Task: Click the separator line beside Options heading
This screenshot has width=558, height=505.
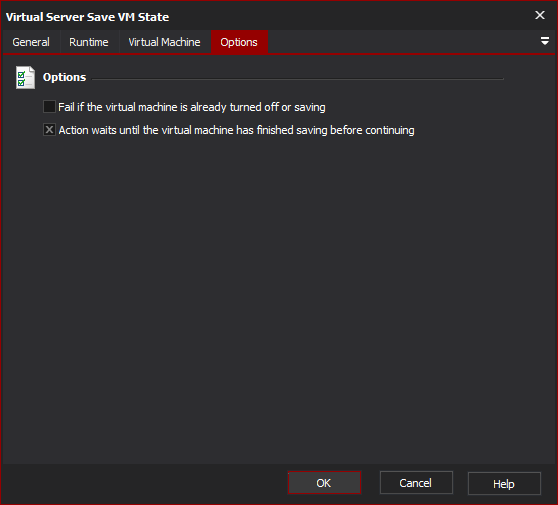Action: click(x=298, y=79)
